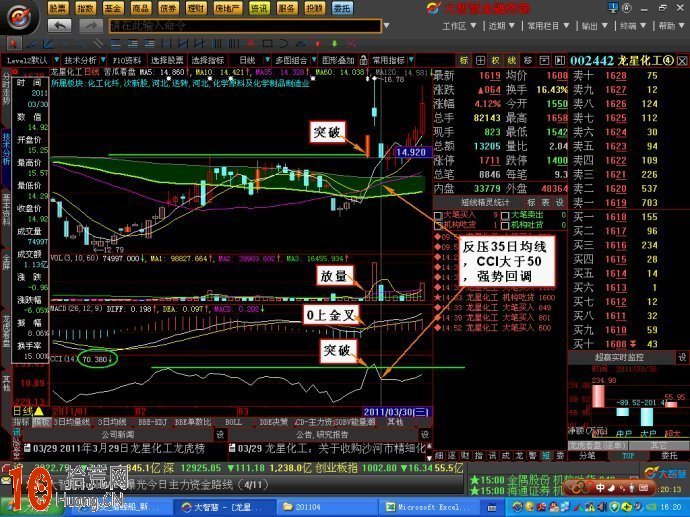
Task: Toggle the 大笔买入 checkbox
Action: pos(438,216)
